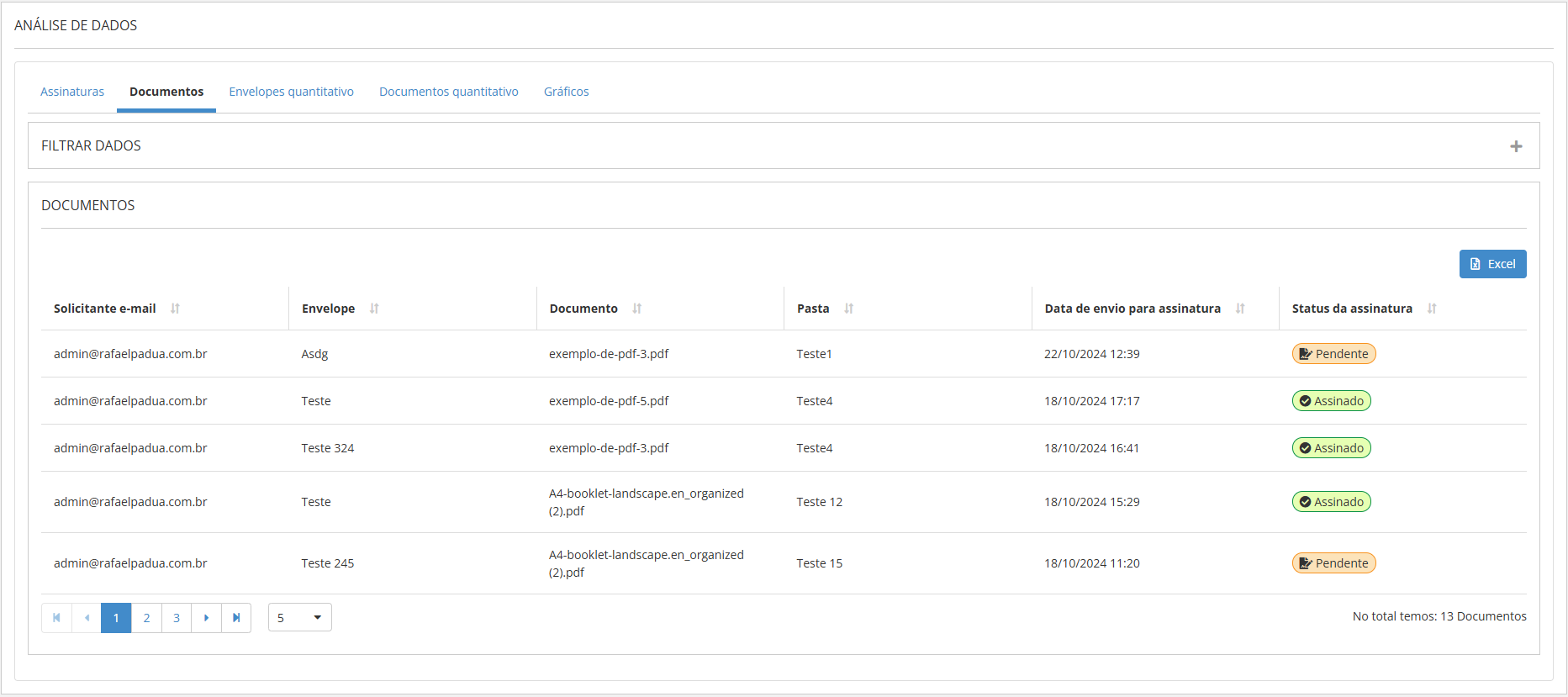Sort by Data de envio column icon
Image resolution: width=1568 pixels, height=697 pixels.
point(1240,309)
